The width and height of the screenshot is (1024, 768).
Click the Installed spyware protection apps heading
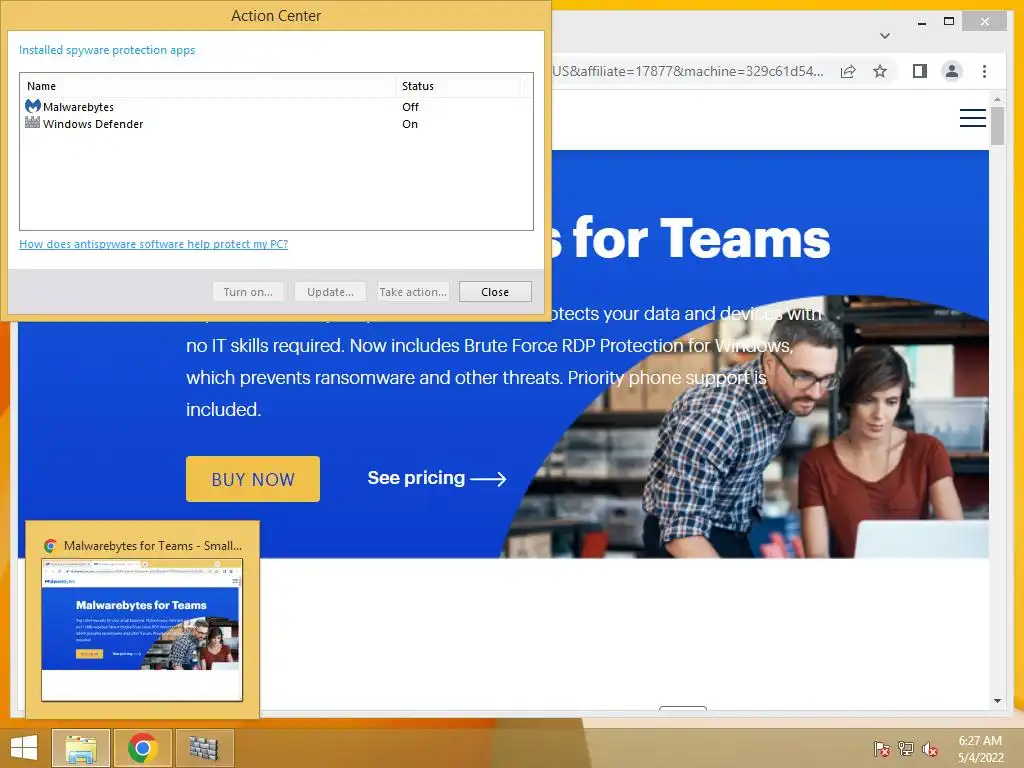coord(107,50)
